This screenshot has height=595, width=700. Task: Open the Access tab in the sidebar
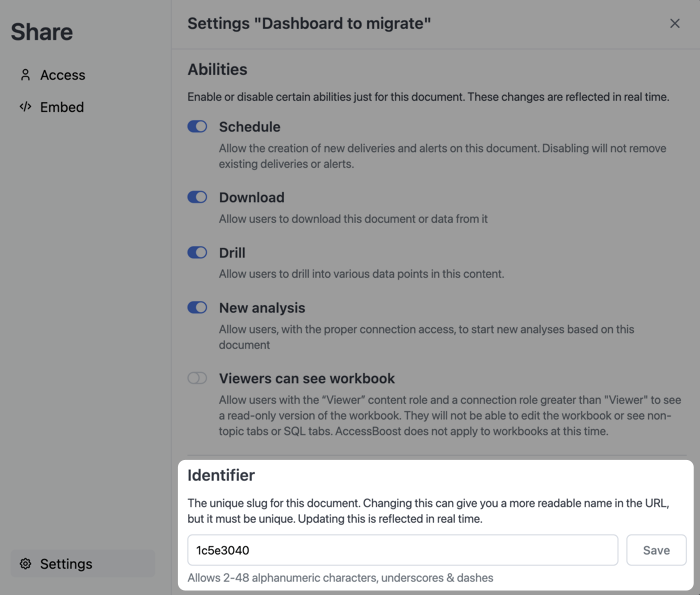(x=62, y=75)
